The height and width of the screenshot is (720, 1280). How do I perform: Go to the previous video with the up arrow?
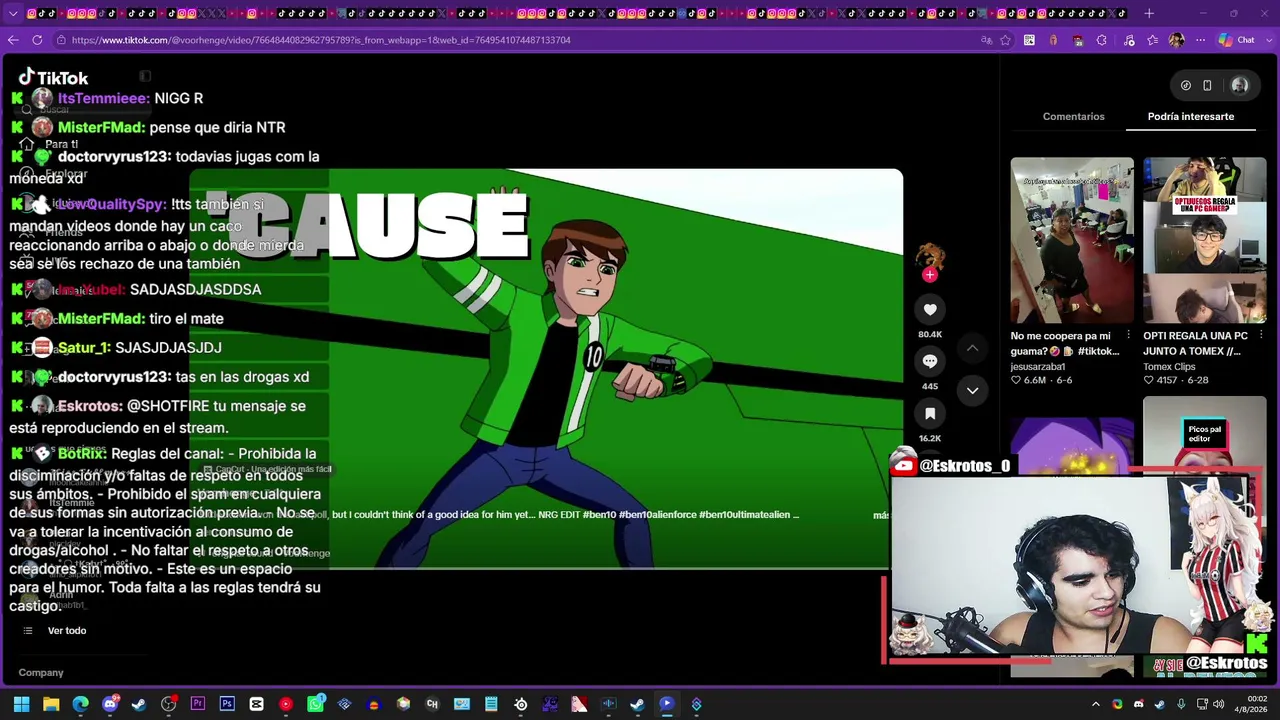tap(972, 348)
